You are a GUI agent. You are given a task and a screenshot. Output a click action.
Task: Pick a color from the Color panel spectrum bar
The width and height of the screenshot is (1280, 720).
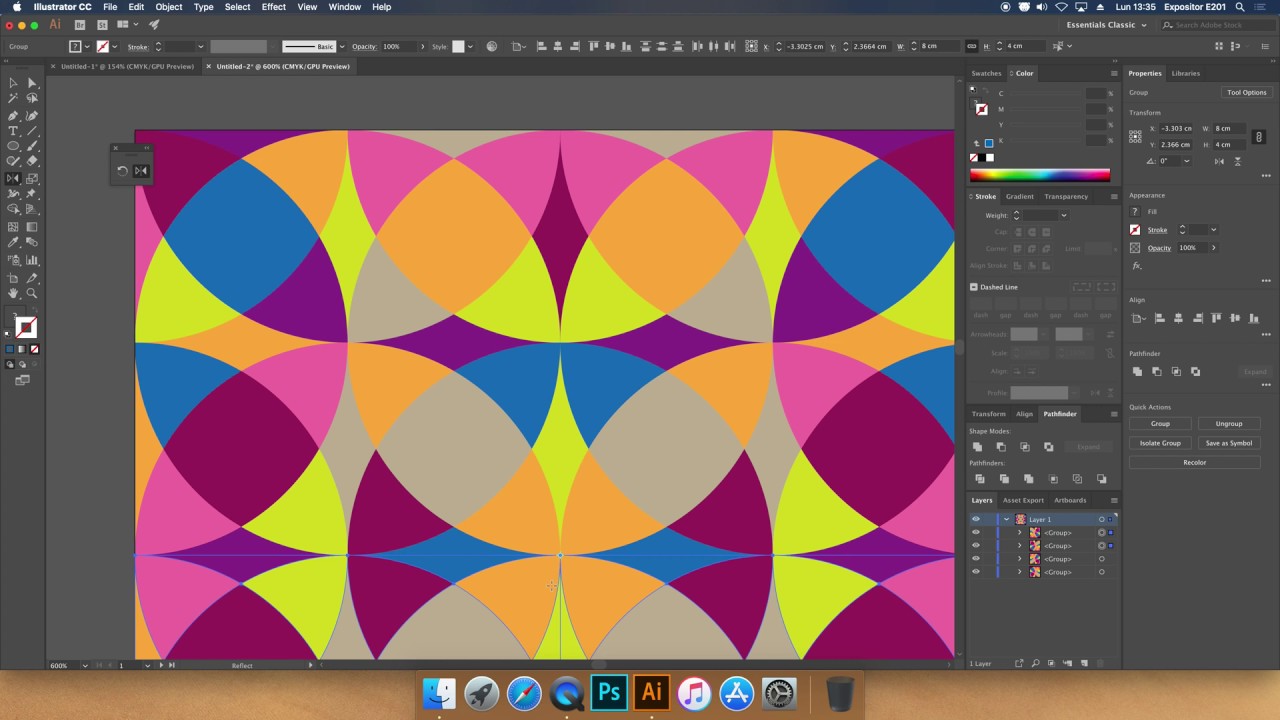[1039, 175]
